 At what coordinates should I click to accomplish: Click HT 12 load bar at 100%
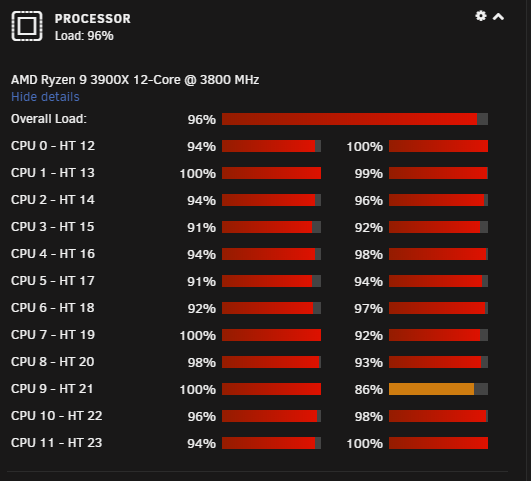pos(439,146)
